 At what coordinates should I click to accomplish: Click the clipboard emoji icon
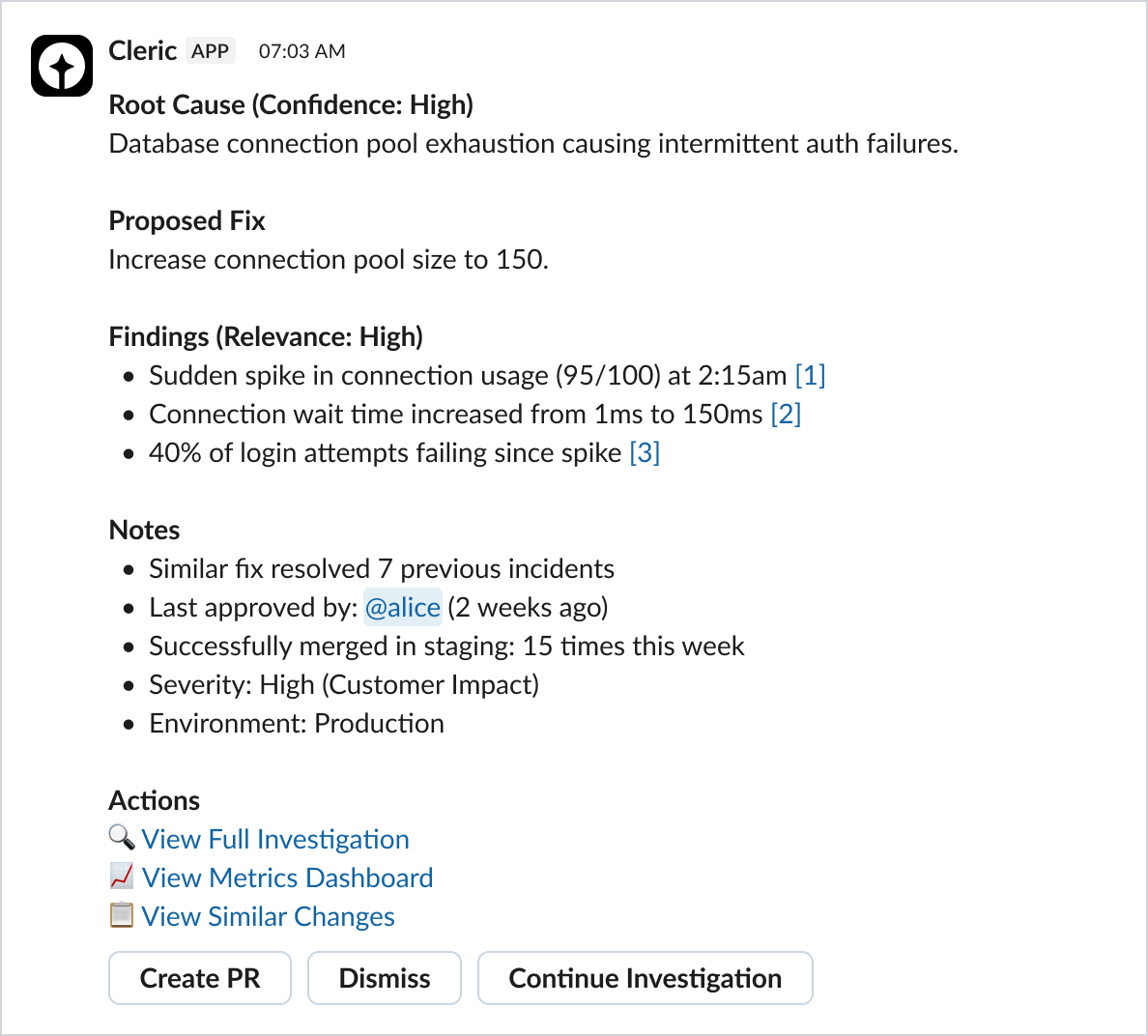[x=121, y=915]
